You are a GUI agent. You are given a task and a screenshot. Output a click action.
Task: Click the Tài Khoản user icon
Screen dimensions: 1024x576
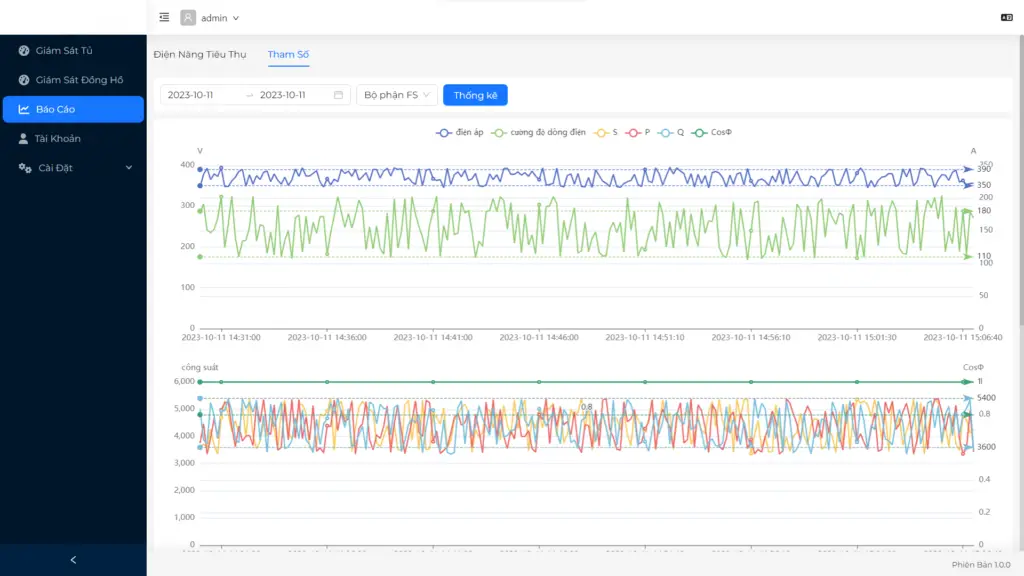tap(24, 139)
